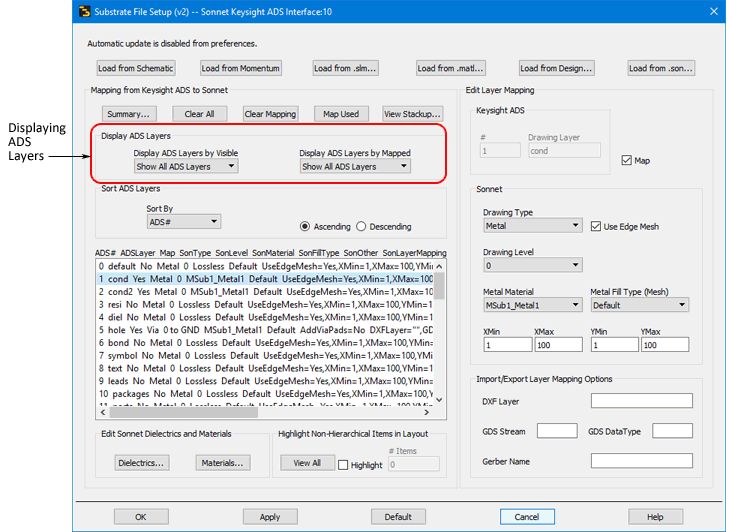729x532 pixels.
Task: Click the Gerber Name input field
Action: click(642, 461)
